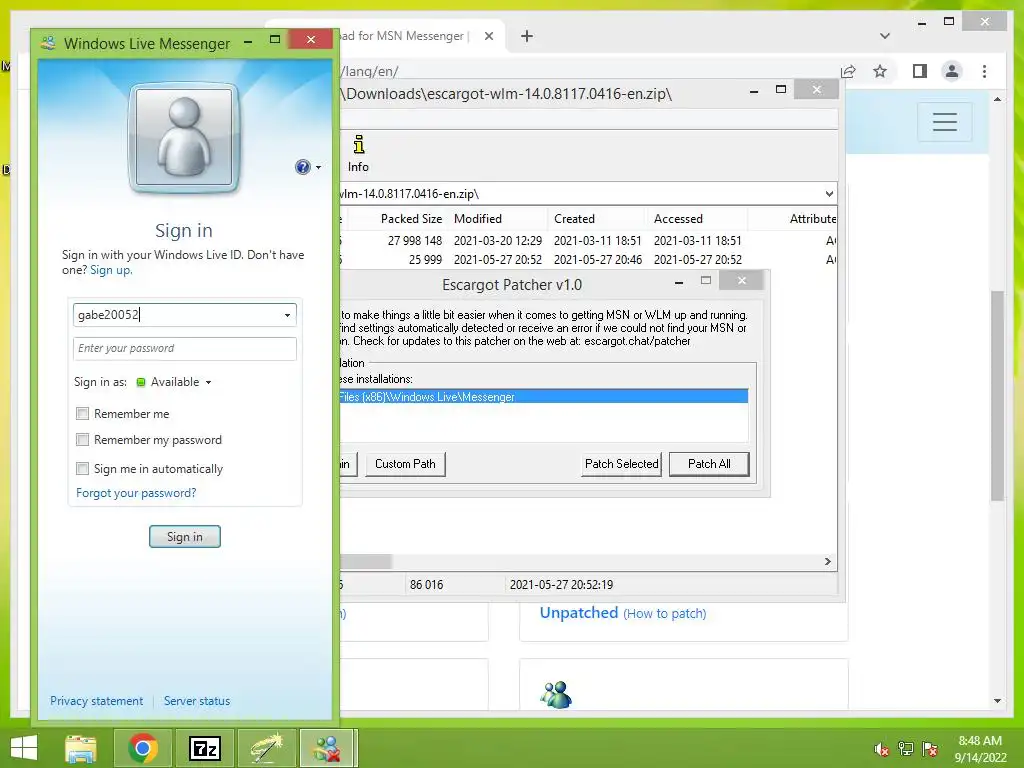Click the browser vertical scrollbar thumb

pyautogui.click(x=997, y=395)
